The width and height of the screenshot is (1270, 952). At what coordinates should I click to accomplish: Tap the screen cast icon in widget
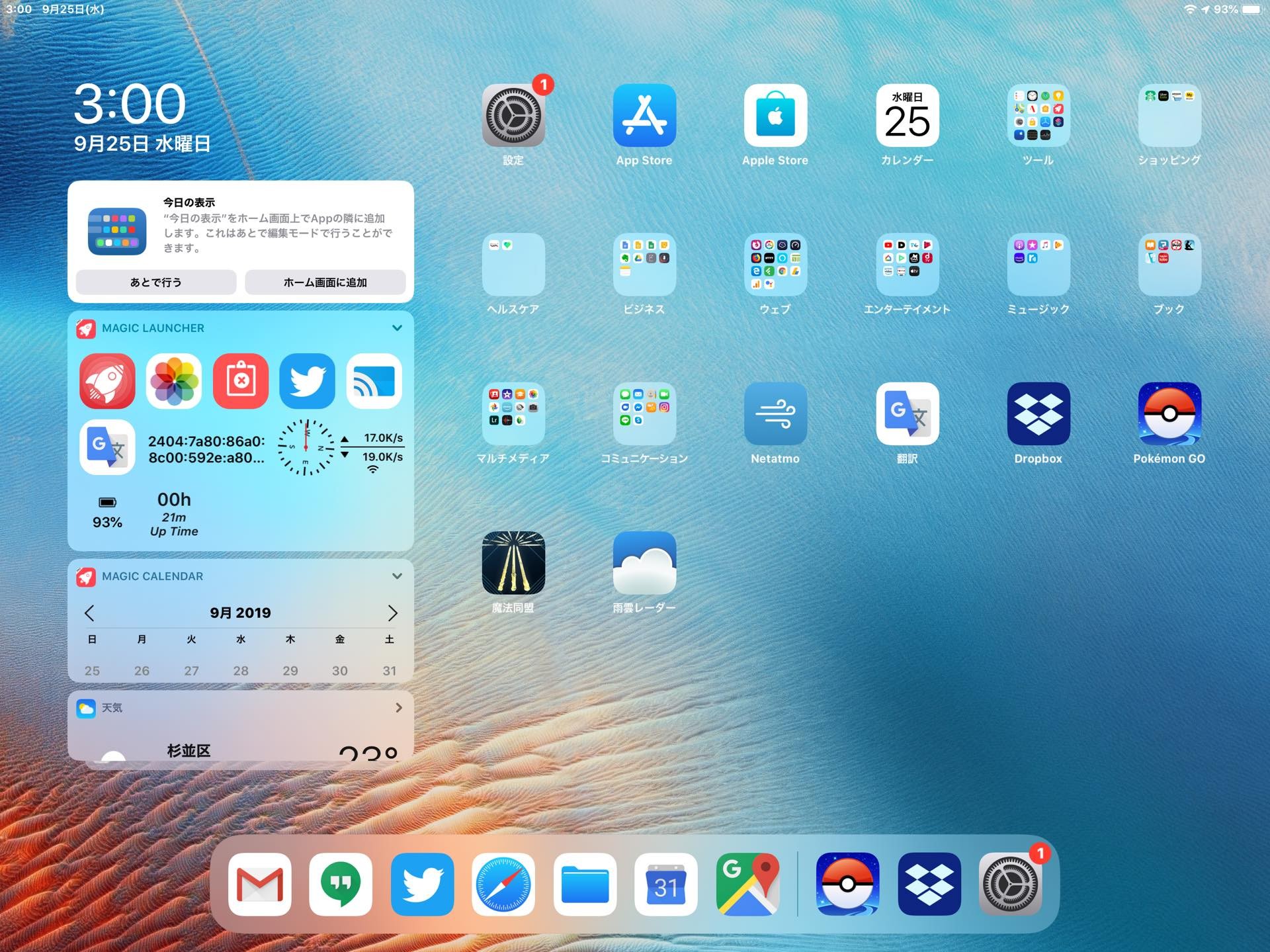coord(374,381)
